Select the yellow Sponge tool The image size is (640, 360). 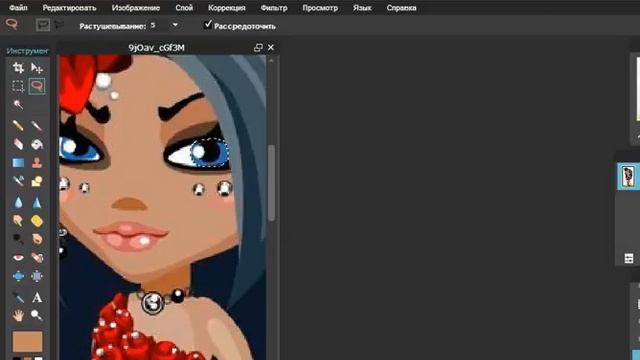click(37, 221)
